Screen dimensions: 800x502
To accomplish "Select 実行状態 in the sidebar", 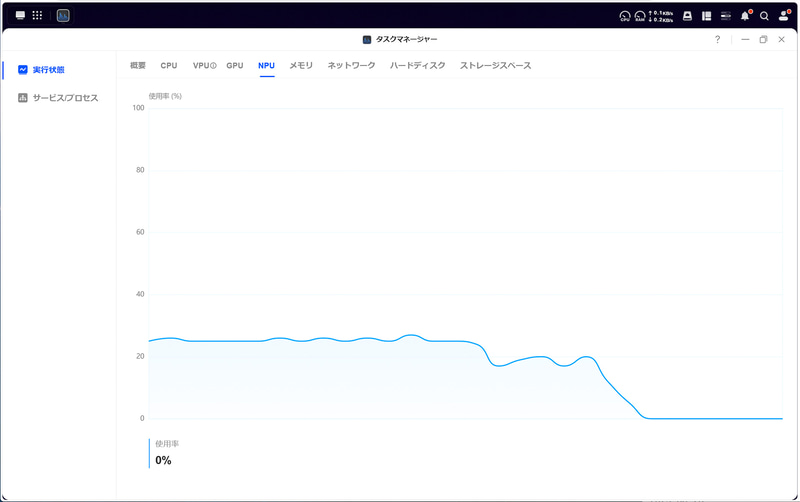I will (x=48, y=70).
